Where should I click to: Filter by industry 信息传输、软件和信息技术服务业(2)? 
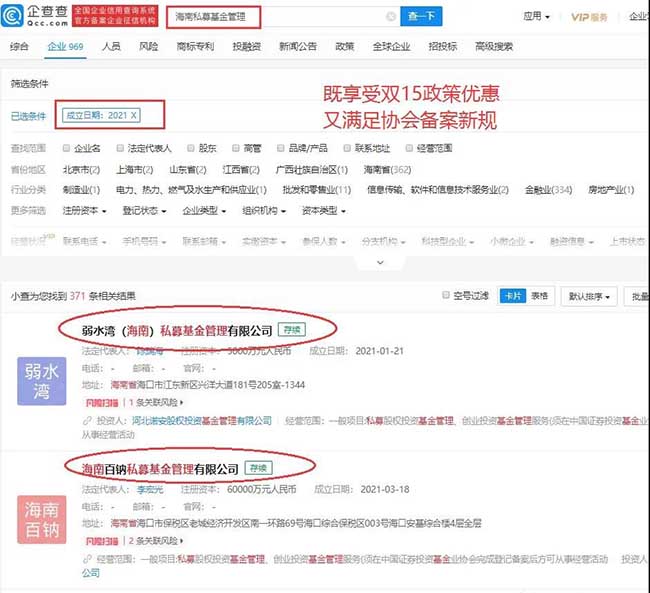click(x=438, y=190)
